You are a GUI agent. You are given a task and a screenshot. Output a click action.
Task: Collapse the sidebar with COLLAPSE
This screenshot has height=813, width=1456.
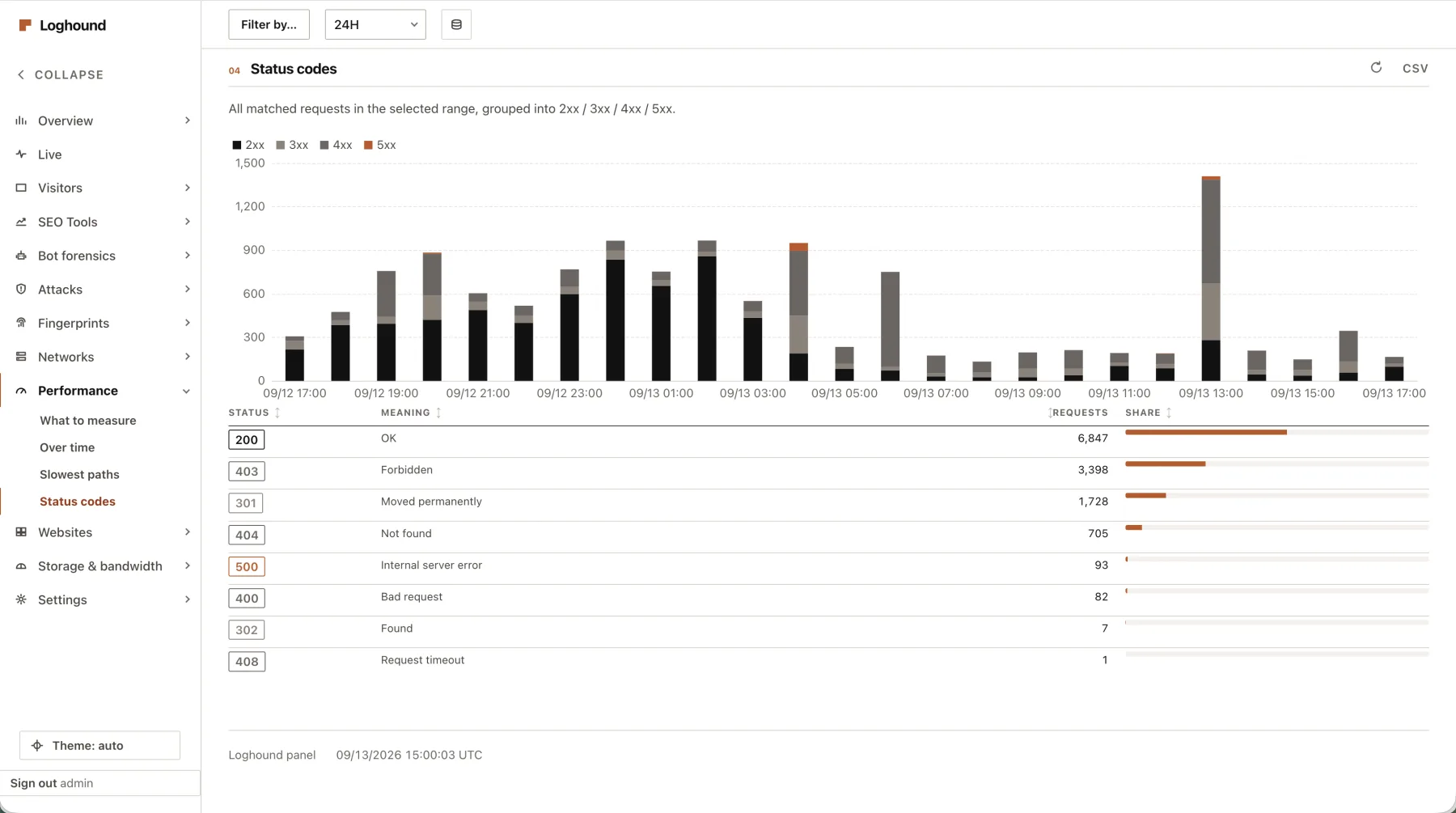pos(61,74)
